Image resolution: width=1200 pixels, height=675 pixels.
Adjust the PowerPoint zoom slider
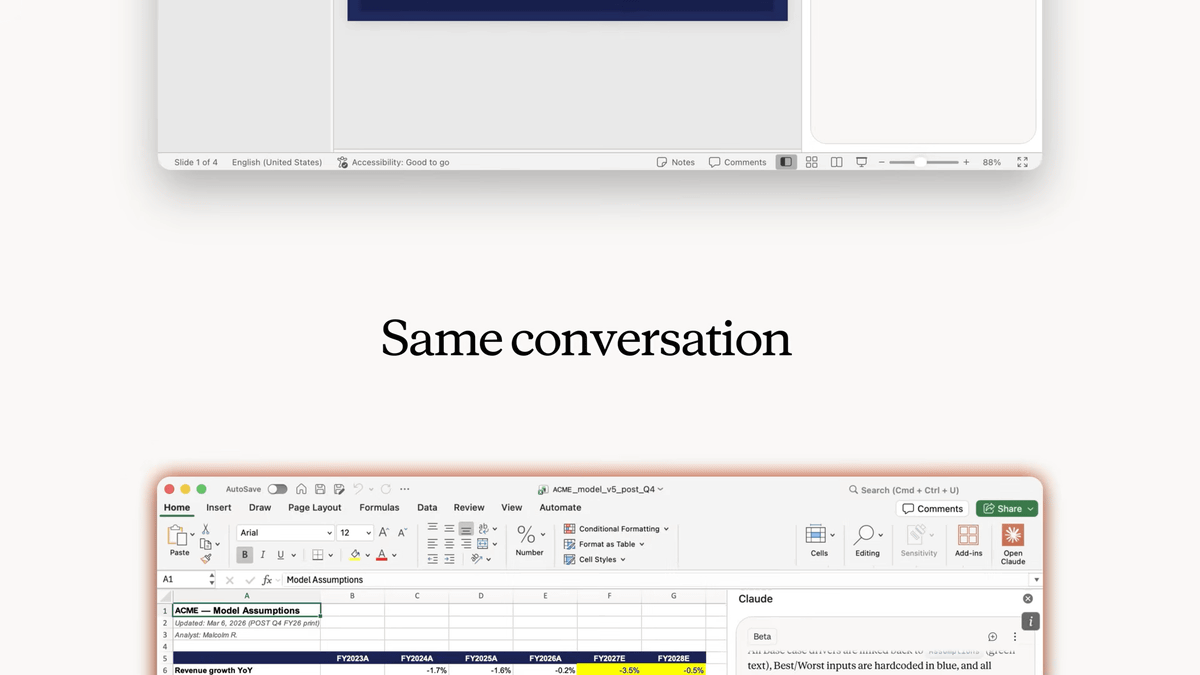coord(919,162)
